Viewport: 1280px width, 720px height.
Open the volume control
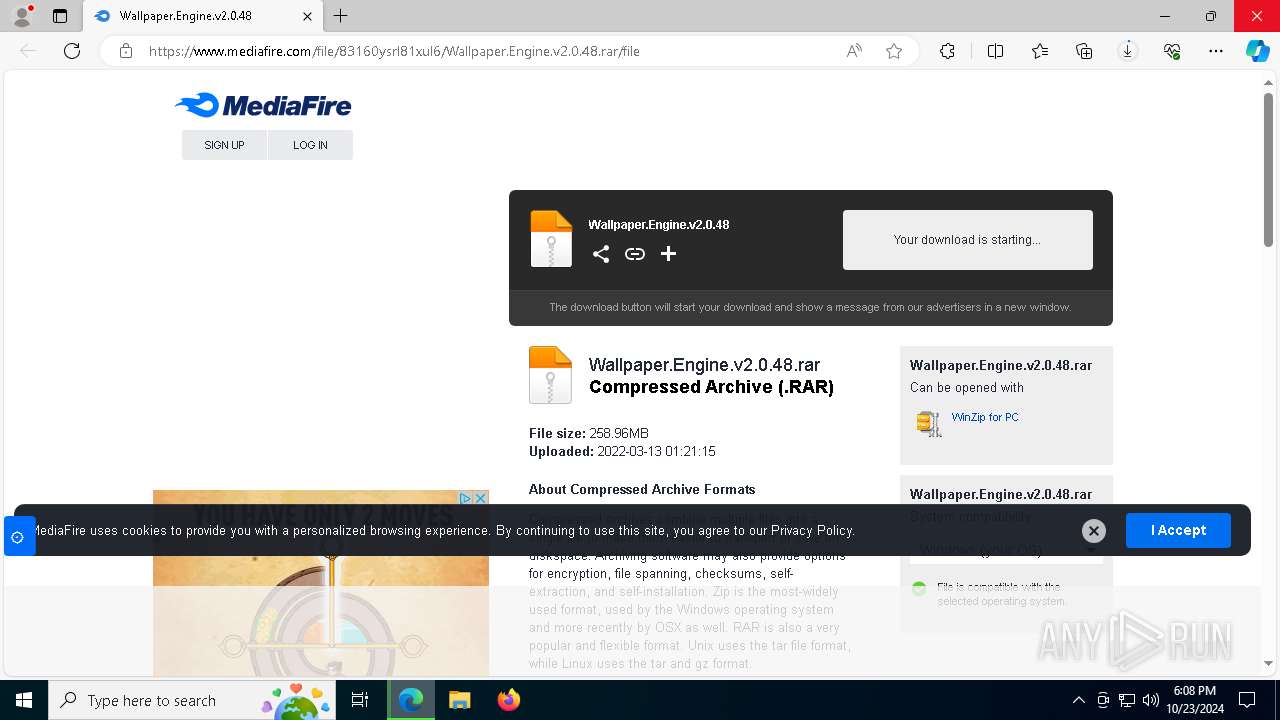click(1151, 700)
